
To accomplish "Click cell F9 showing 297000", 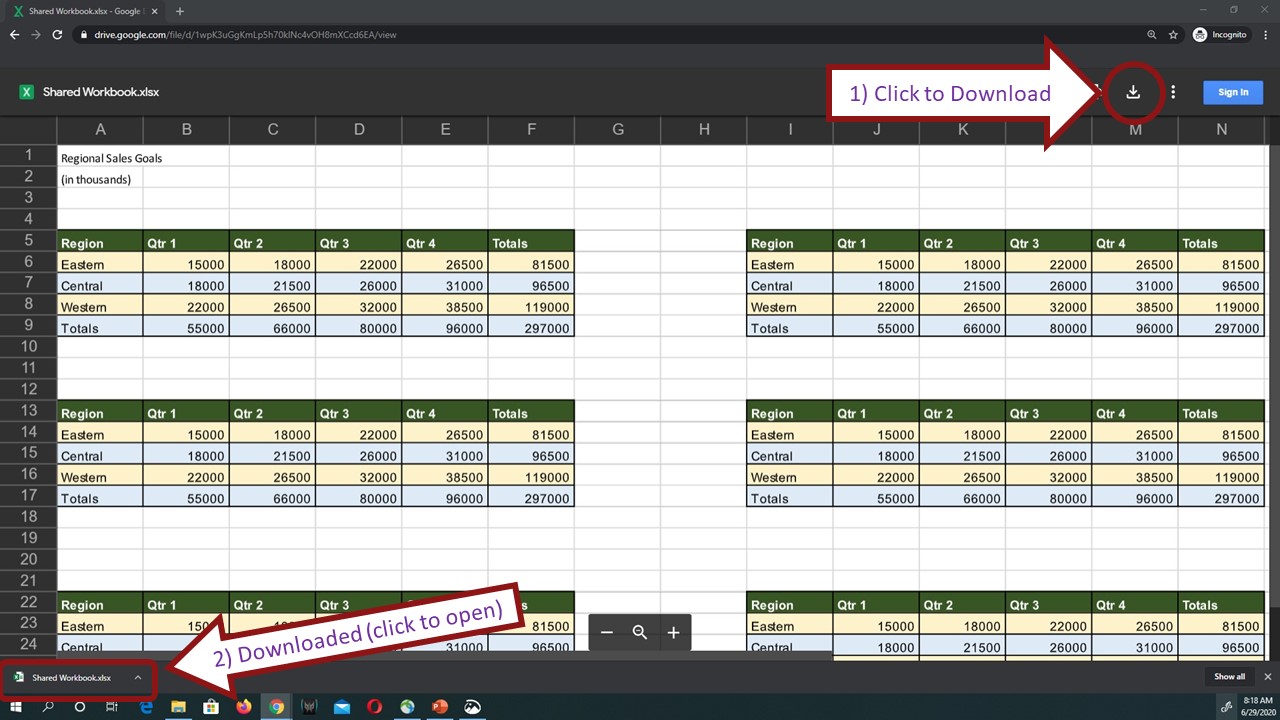I will point(531,328).
